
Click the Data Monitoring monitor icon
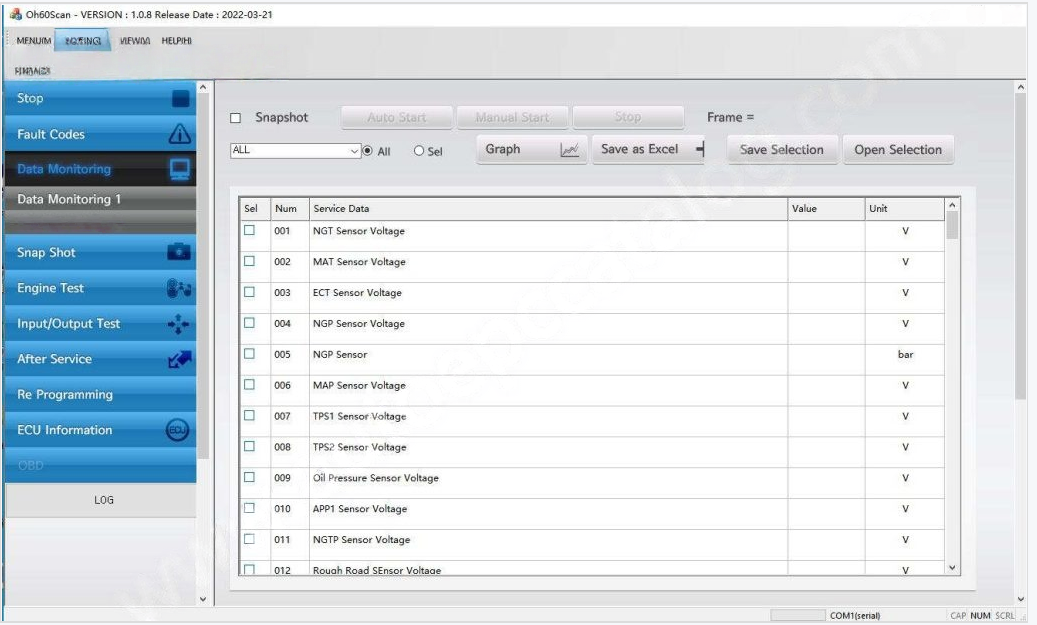pos(180,170)
